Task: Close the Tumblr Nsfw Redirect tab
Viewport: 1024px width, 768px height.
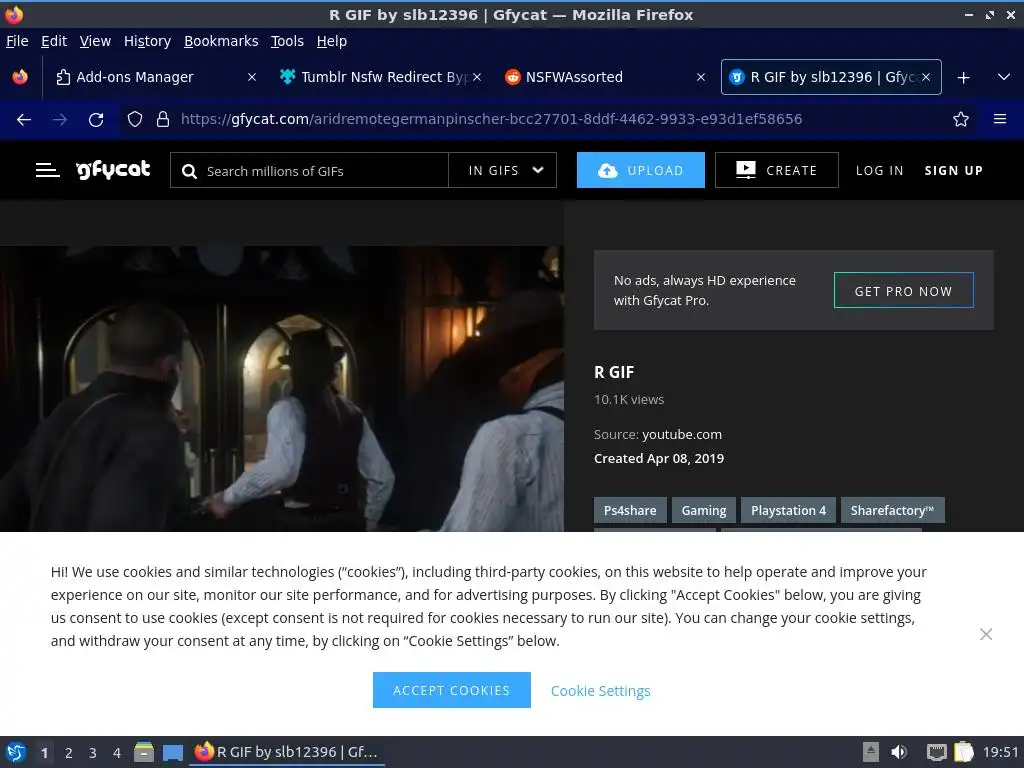Action: click(477, 77)
